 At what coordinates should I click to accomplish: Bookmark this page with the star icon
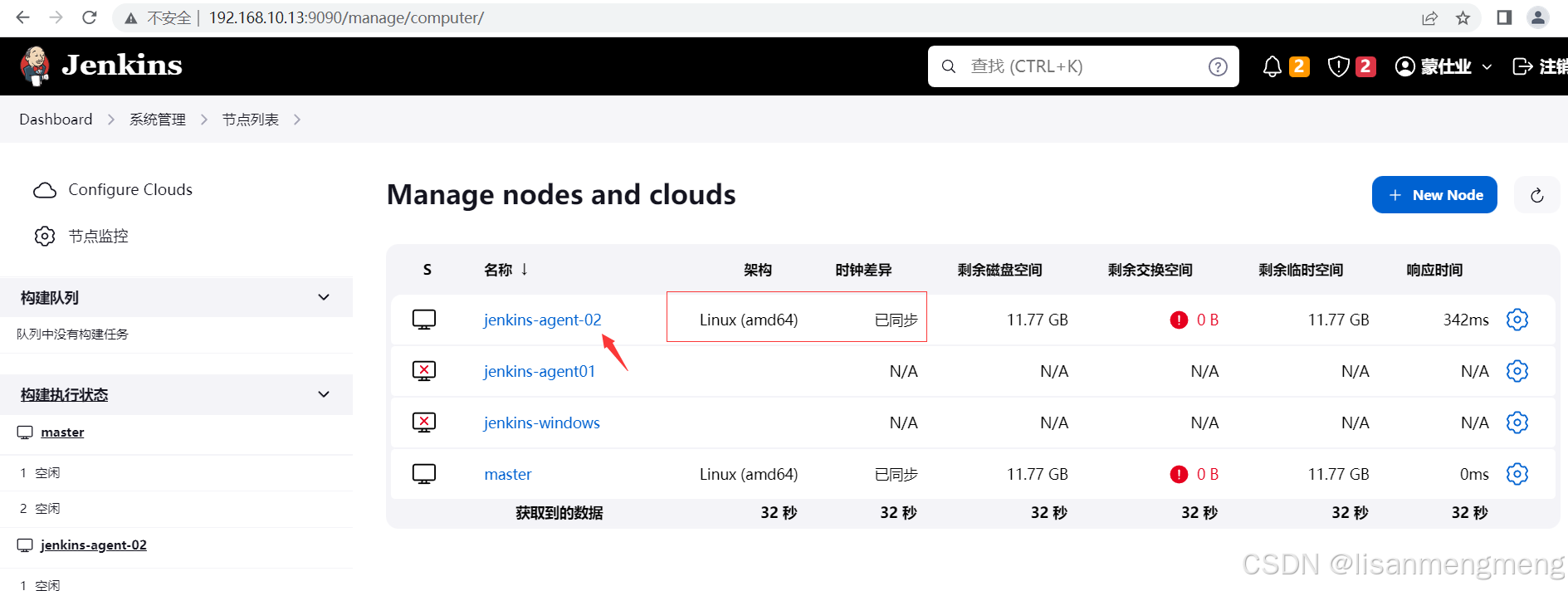tap(1463, 17)
